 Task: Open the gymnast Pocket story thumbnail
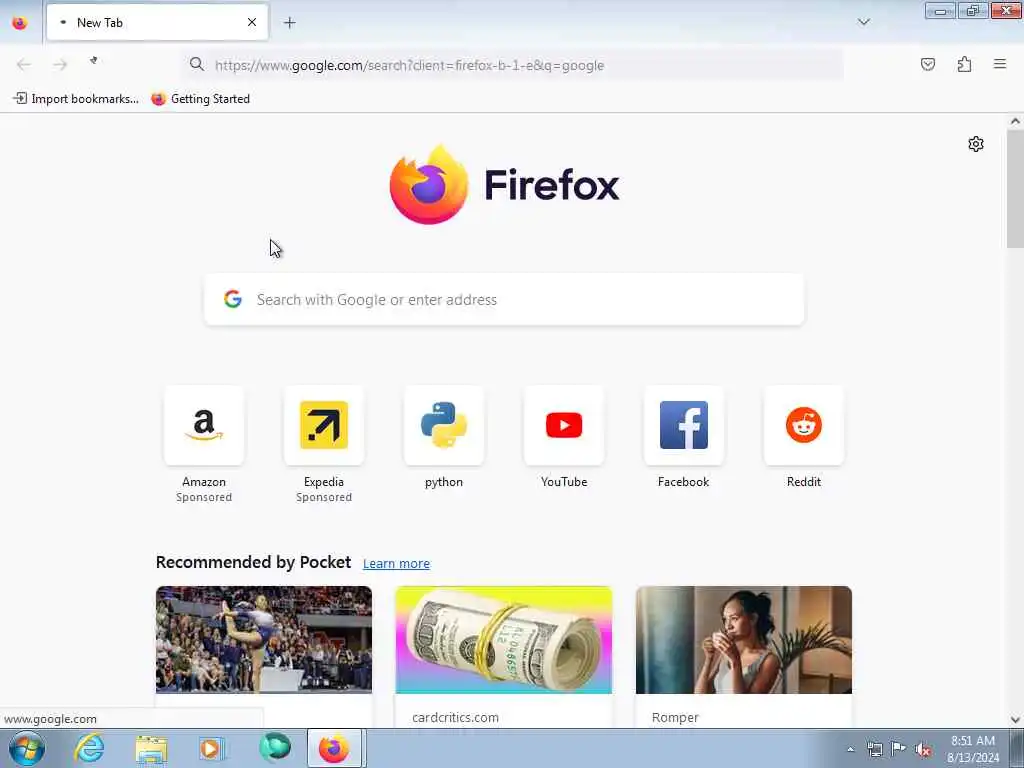click(264, 639)
